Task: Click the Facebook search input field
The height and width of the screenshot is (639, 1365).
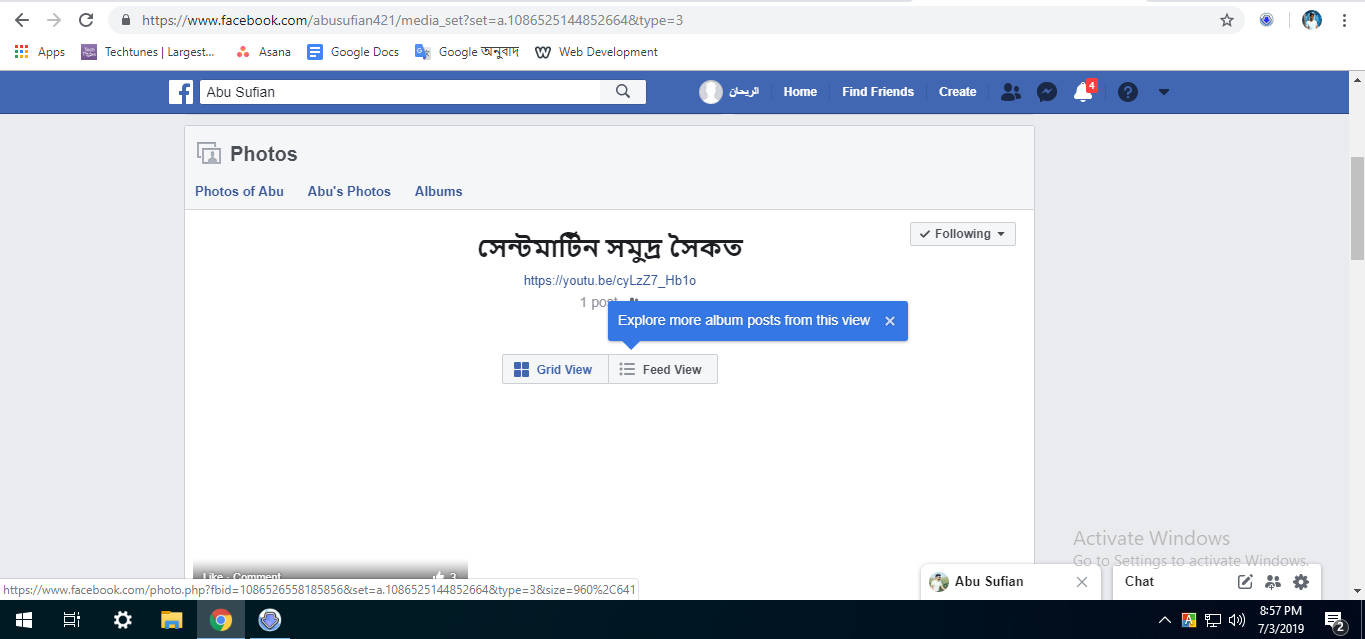Action: coord(400,92)
